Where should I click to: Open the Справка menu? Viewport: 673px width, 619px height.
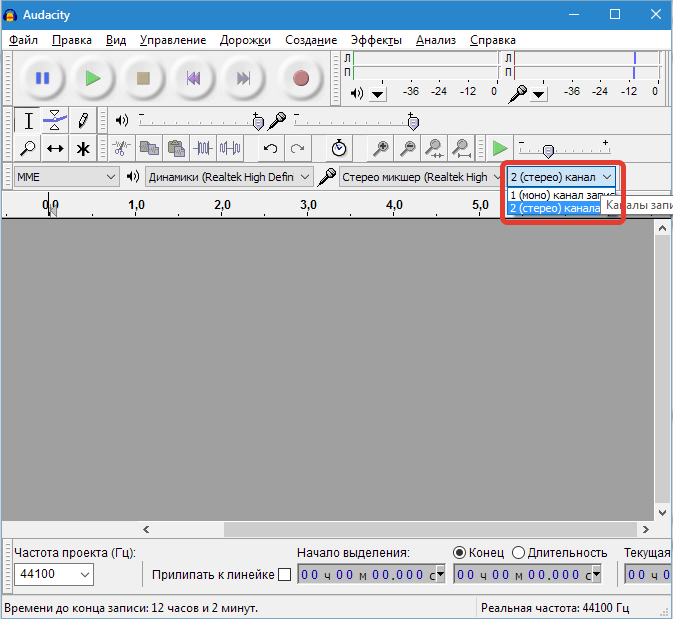493,40
